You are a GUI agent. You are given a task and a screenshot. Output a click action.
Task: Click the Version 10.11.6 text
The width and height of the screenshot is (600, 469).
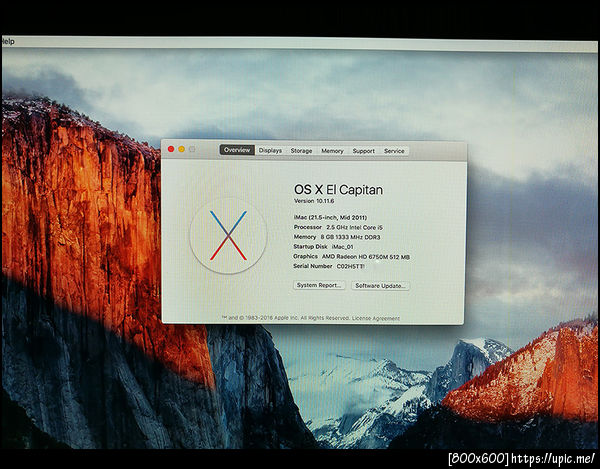coord(314,201)
